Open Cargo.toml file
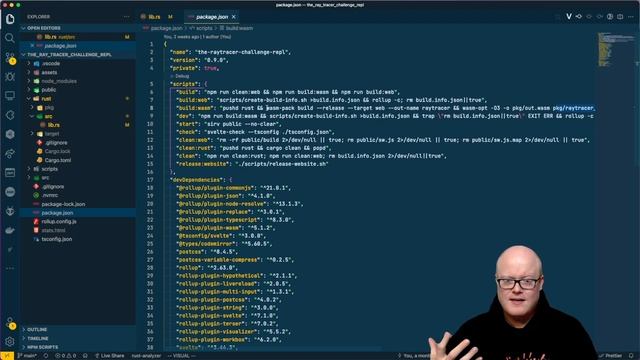The image size is (640, 360). 78,160
